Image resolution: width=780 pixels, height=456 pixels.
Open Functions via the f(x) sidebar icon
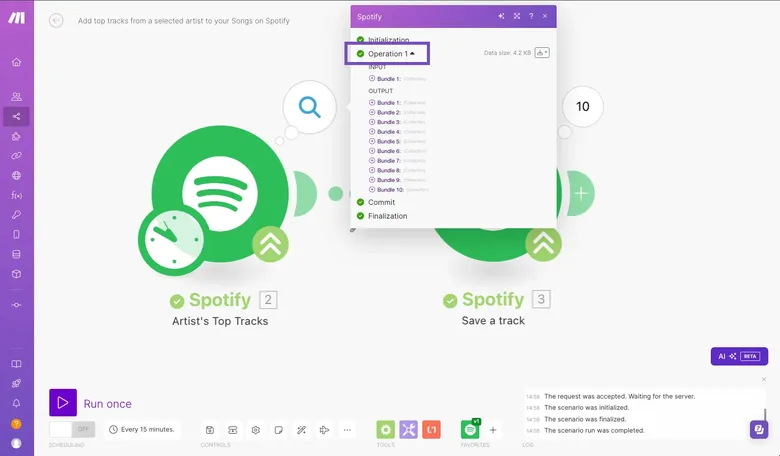(x=16, y=195)
